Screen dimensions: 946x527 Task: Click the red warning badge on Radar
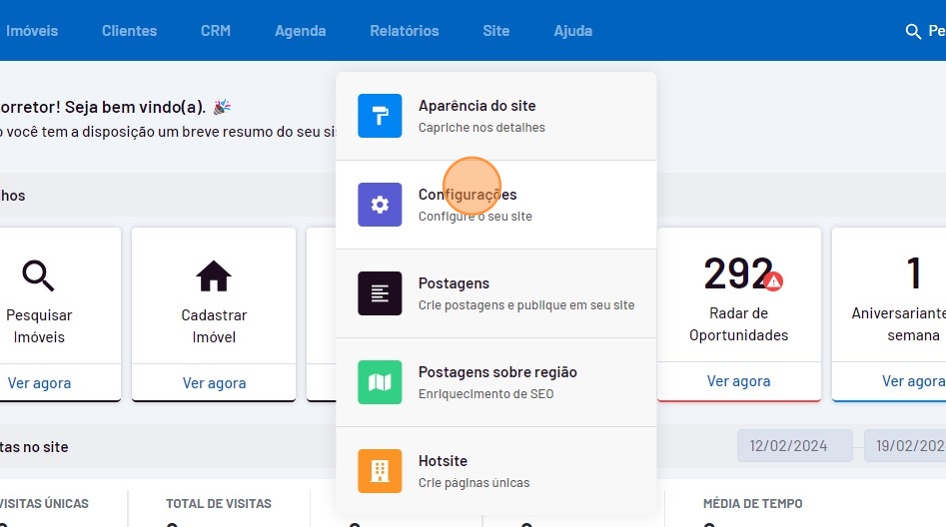tap(773, 282)
